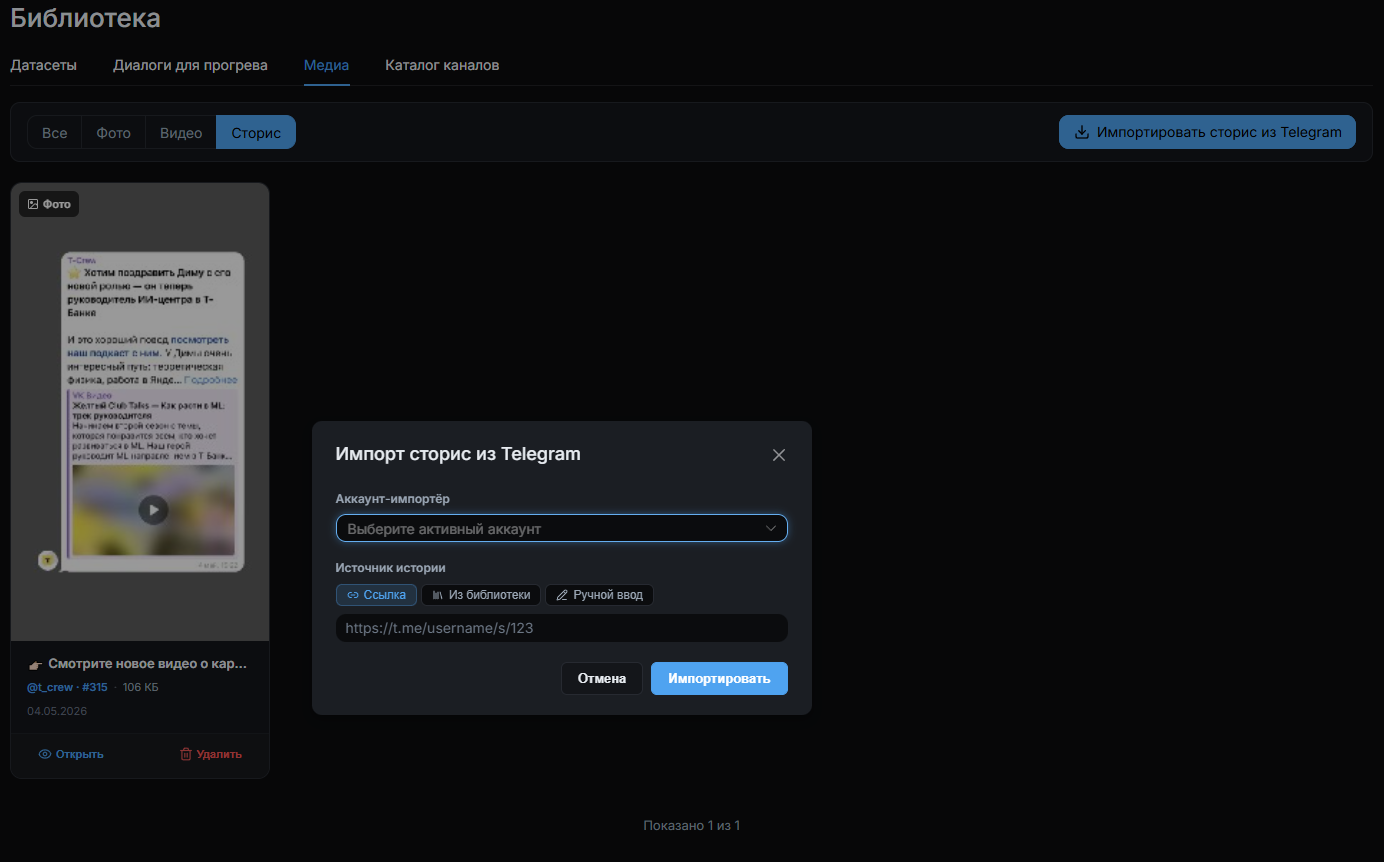Filter media by Сторис
The height and width of the screenshot is (862, 1384).
pyautogui.click(x=256, y=132)
